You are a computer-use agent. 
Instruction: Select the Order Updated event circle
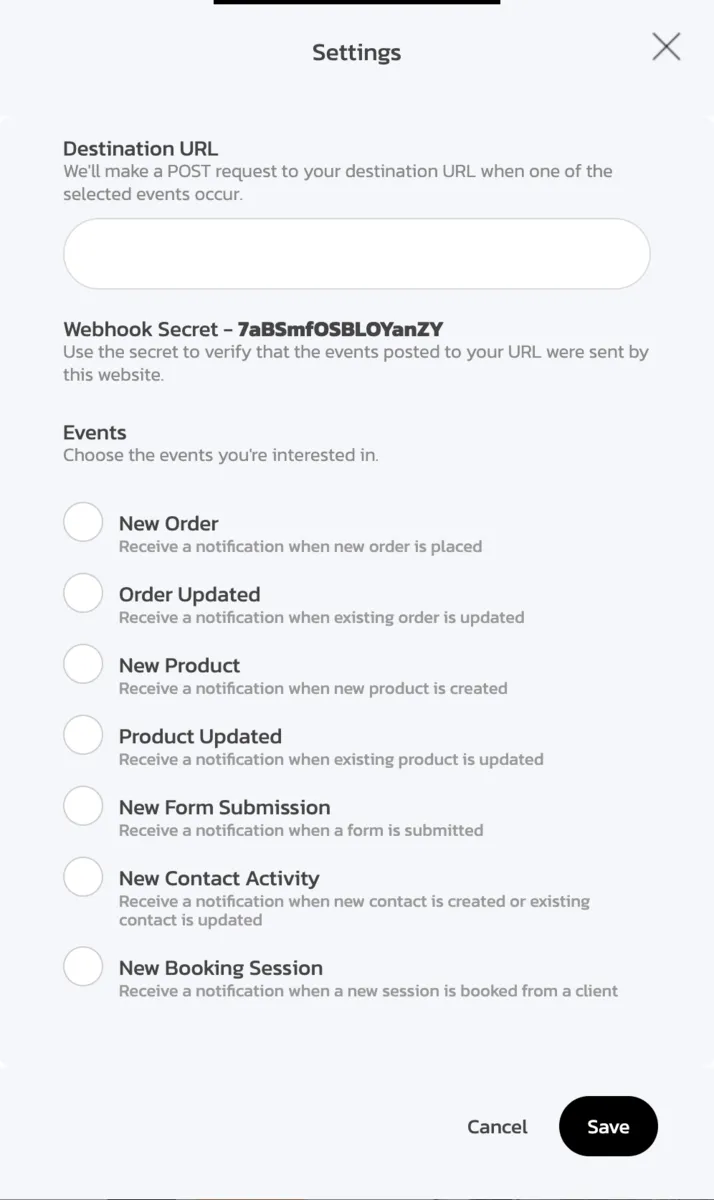[83, 593]
